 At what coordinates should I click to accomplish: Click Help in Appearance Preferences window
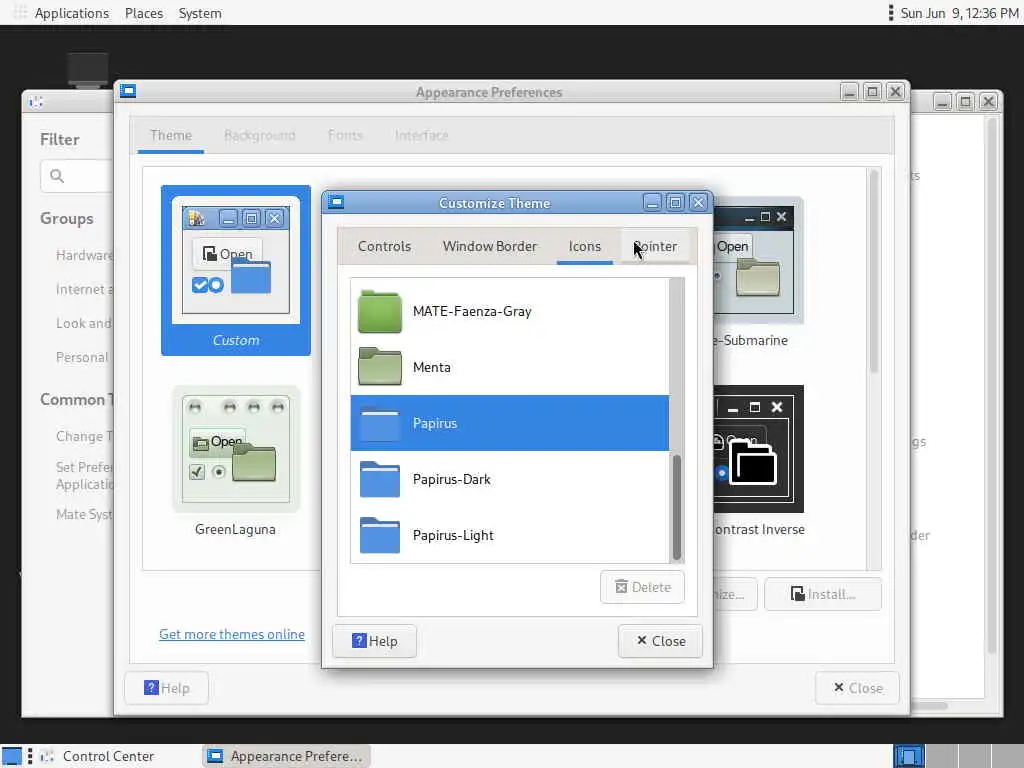tap(167, 688)
